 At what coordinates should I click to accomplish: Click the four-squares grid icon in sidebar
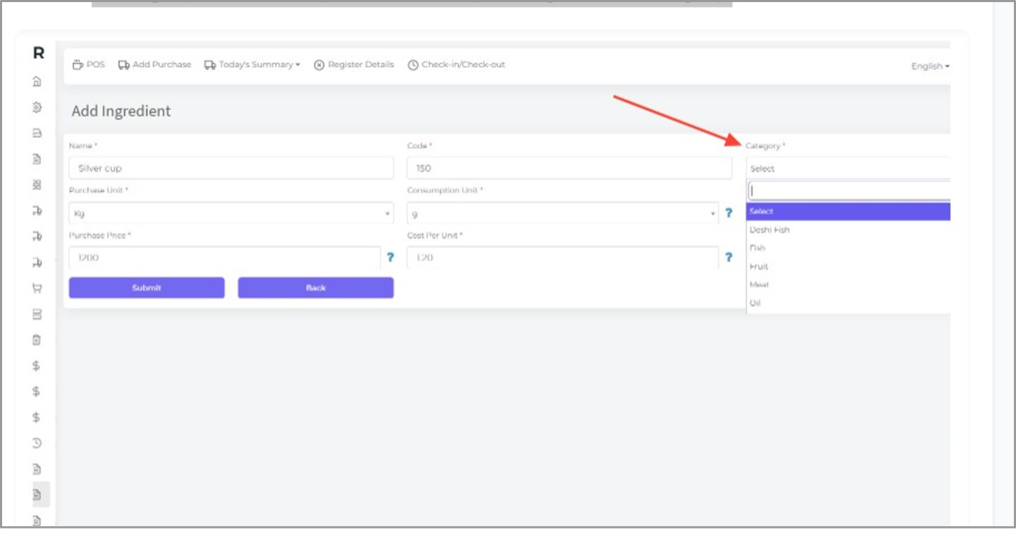point(37,185)
